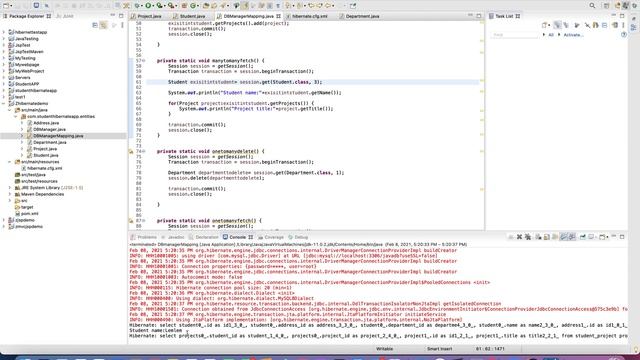
Task: Click the Task List help icon
Action: pos(624,35)
